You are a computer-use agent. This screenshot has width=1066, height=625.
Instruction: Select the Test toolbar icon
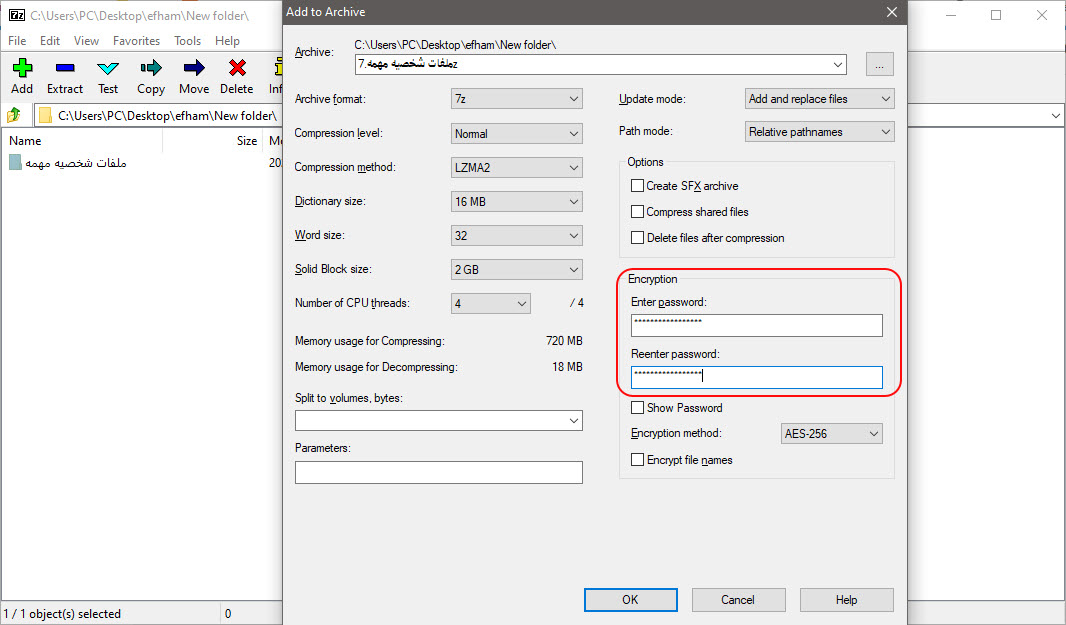click(108, 68)
